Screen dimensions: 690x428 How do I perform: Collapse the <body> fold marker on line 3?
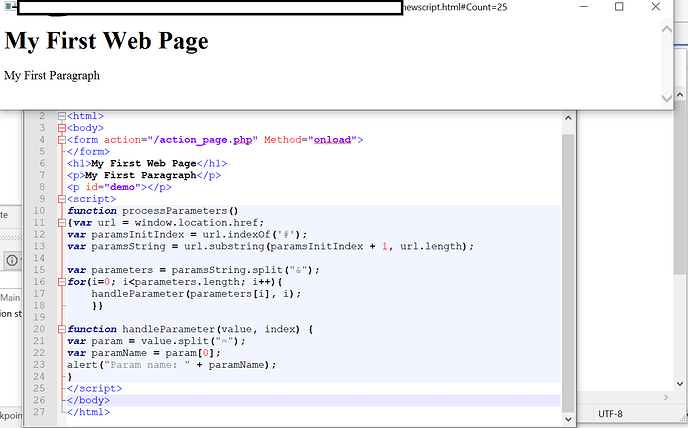coord(62,128)
